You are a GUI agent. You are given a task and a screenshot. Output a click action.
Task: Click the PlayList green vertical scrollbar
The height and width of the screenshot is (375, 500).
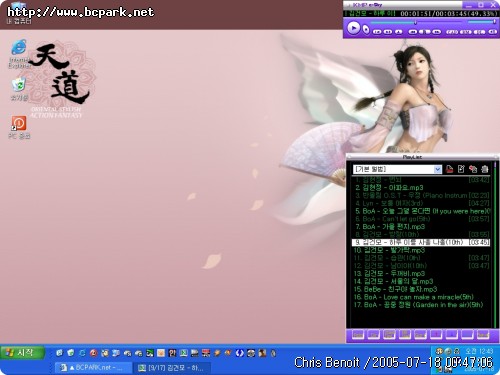[x=494, y=245]
